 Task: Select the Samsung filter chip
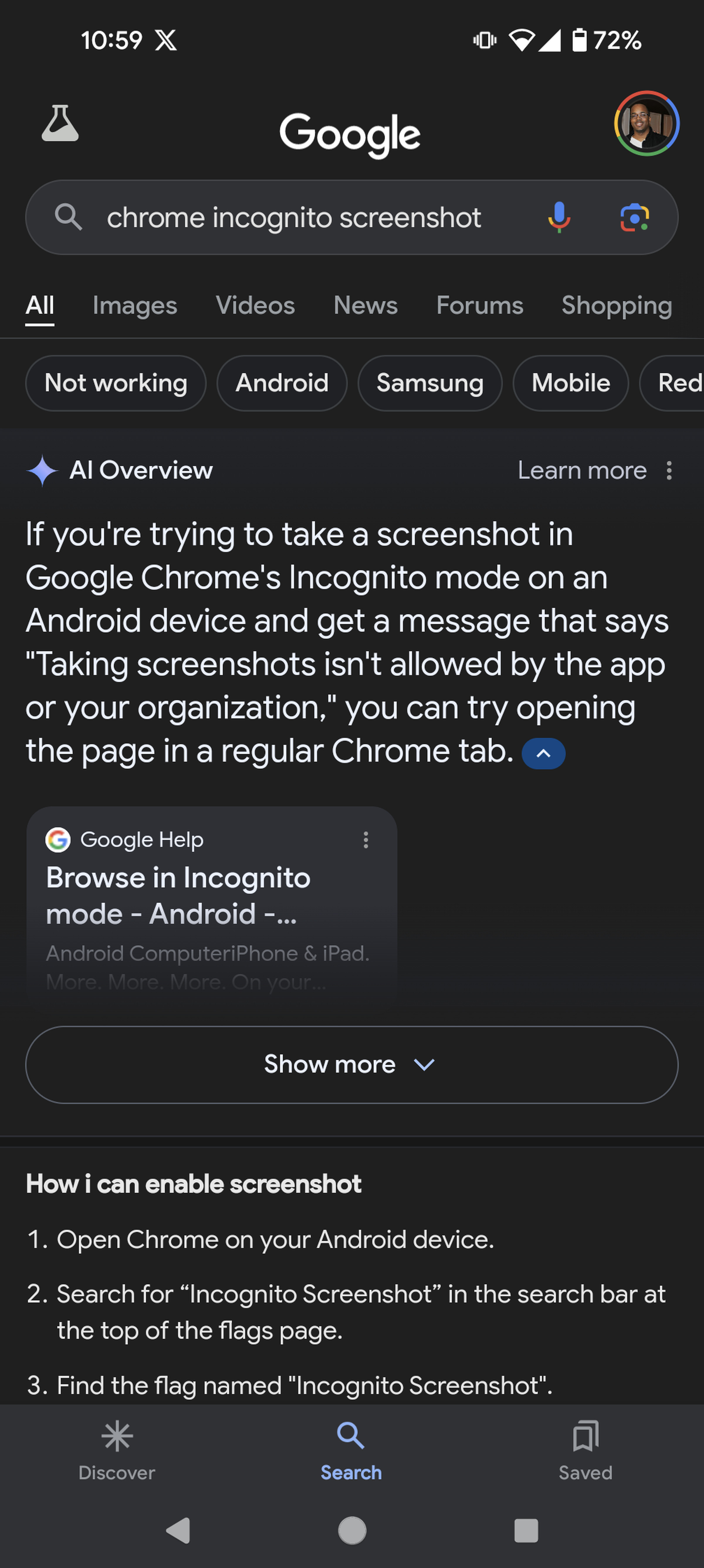[429, 383]
